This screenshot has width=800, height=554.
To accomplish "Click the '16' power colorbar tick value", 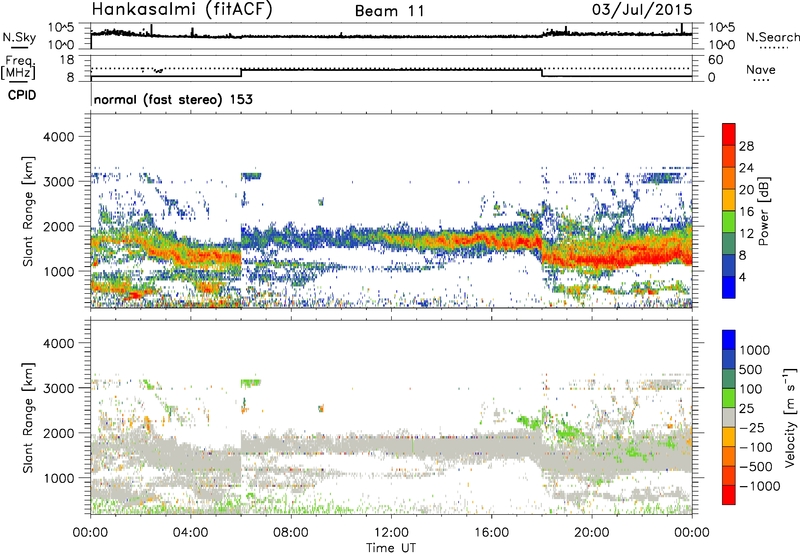I will (x=746, y=212).
